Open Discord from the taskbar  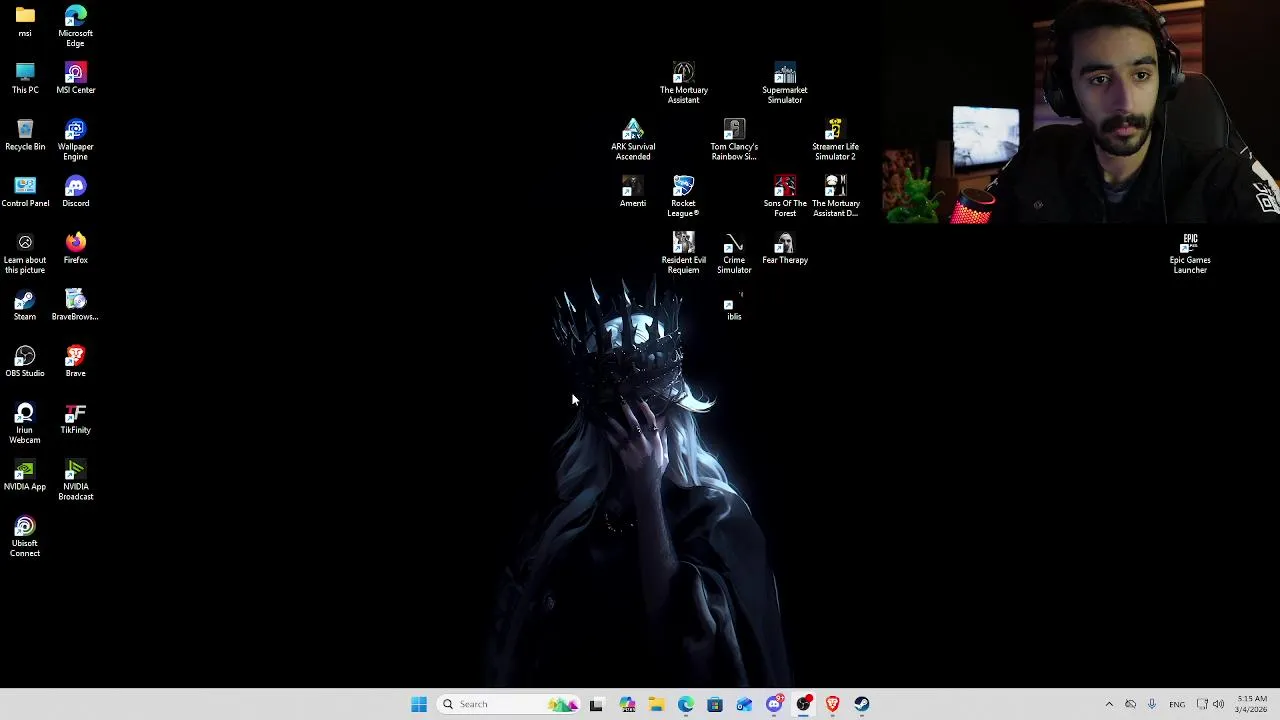coord(774,704)
